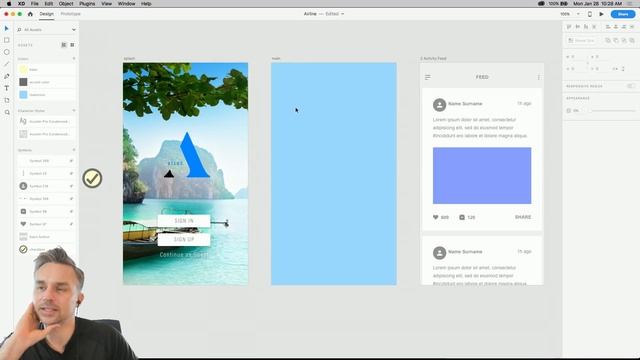Add a color with Colors plus button
This screenshot has width=640, height=360.
point(74,59)
